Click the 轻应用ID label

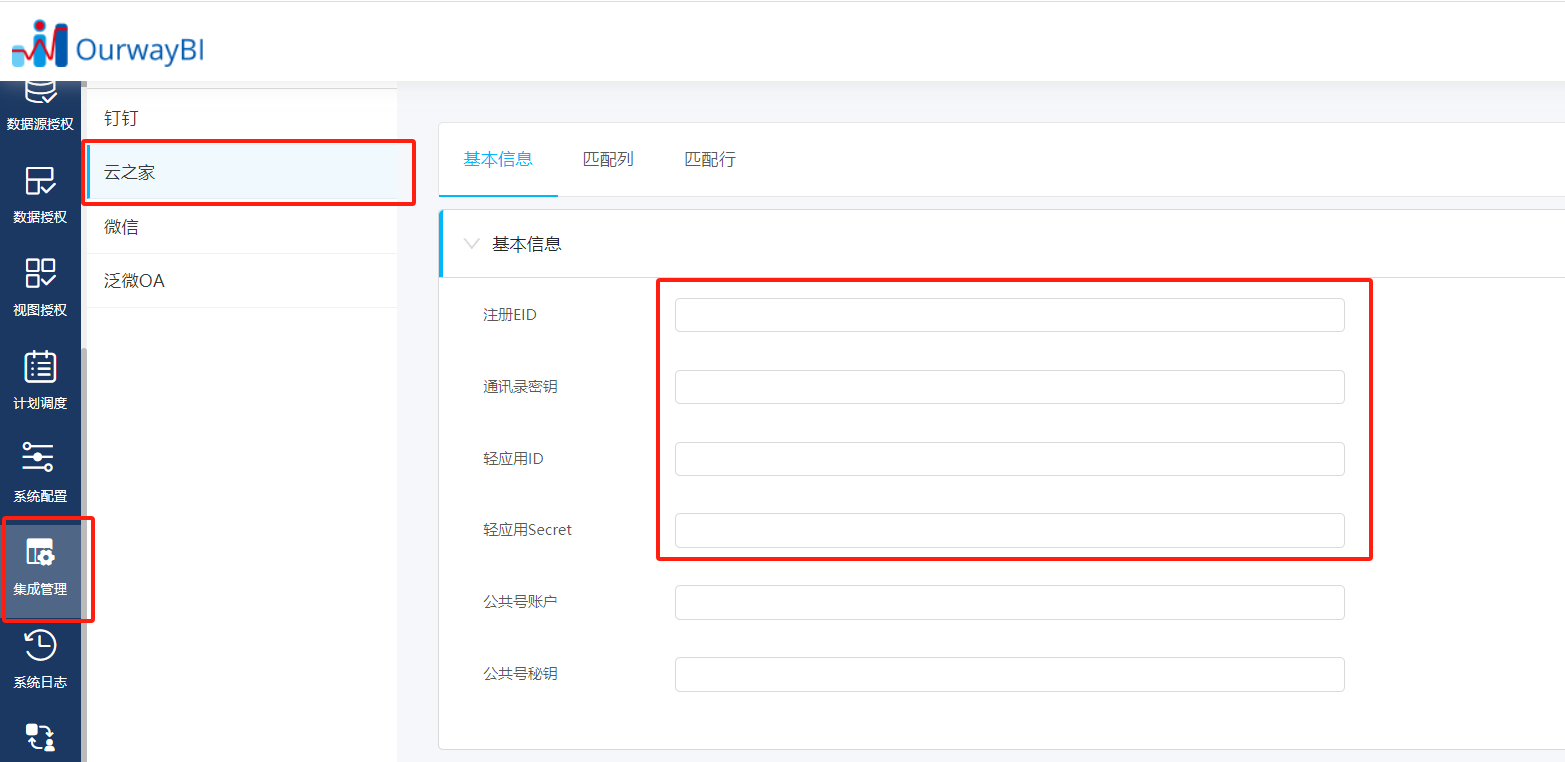tap(513, 458)
